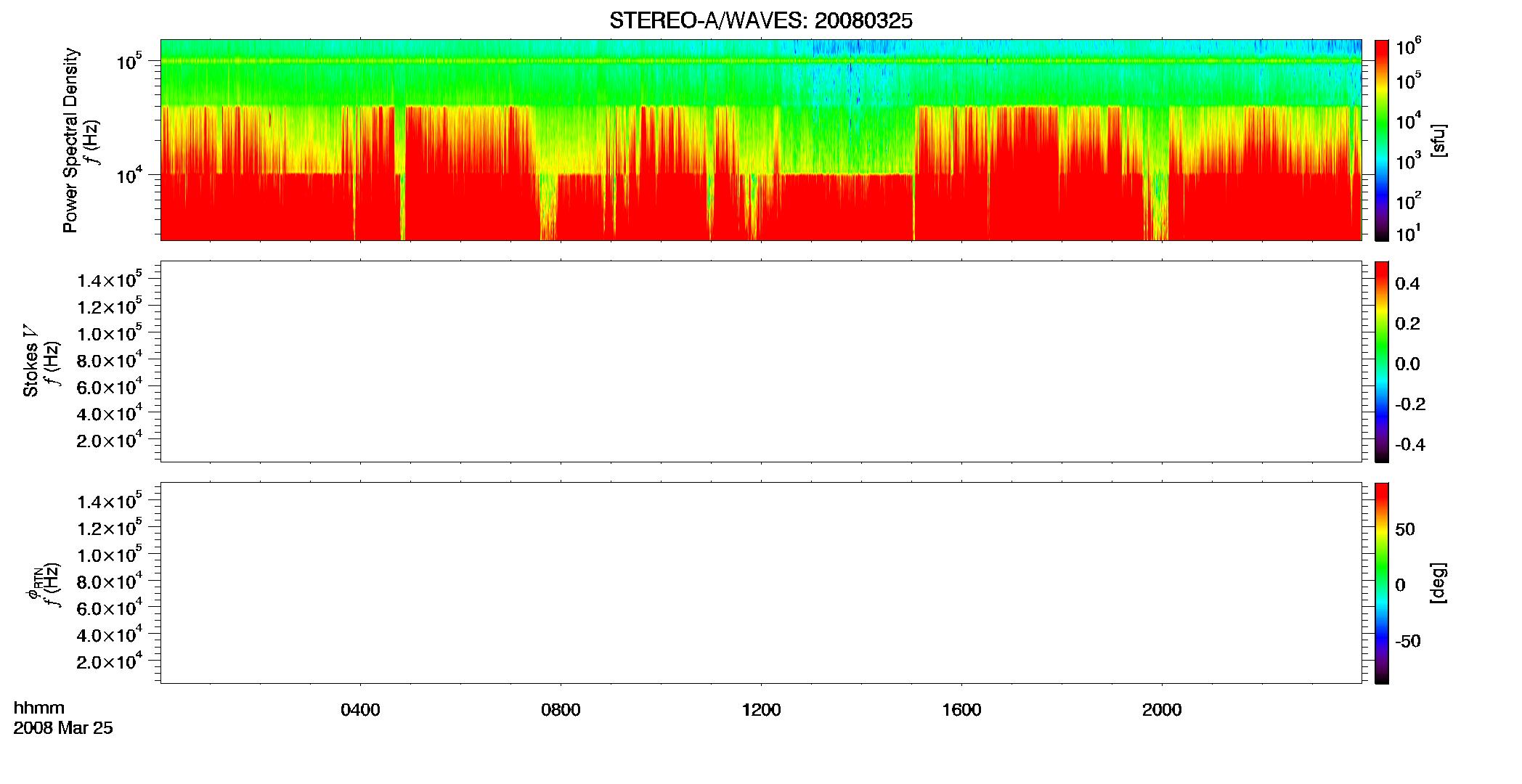1522x784 pixels.
Task: Click the degrees color bar of bottom panel
Action: coord(1381,583)
